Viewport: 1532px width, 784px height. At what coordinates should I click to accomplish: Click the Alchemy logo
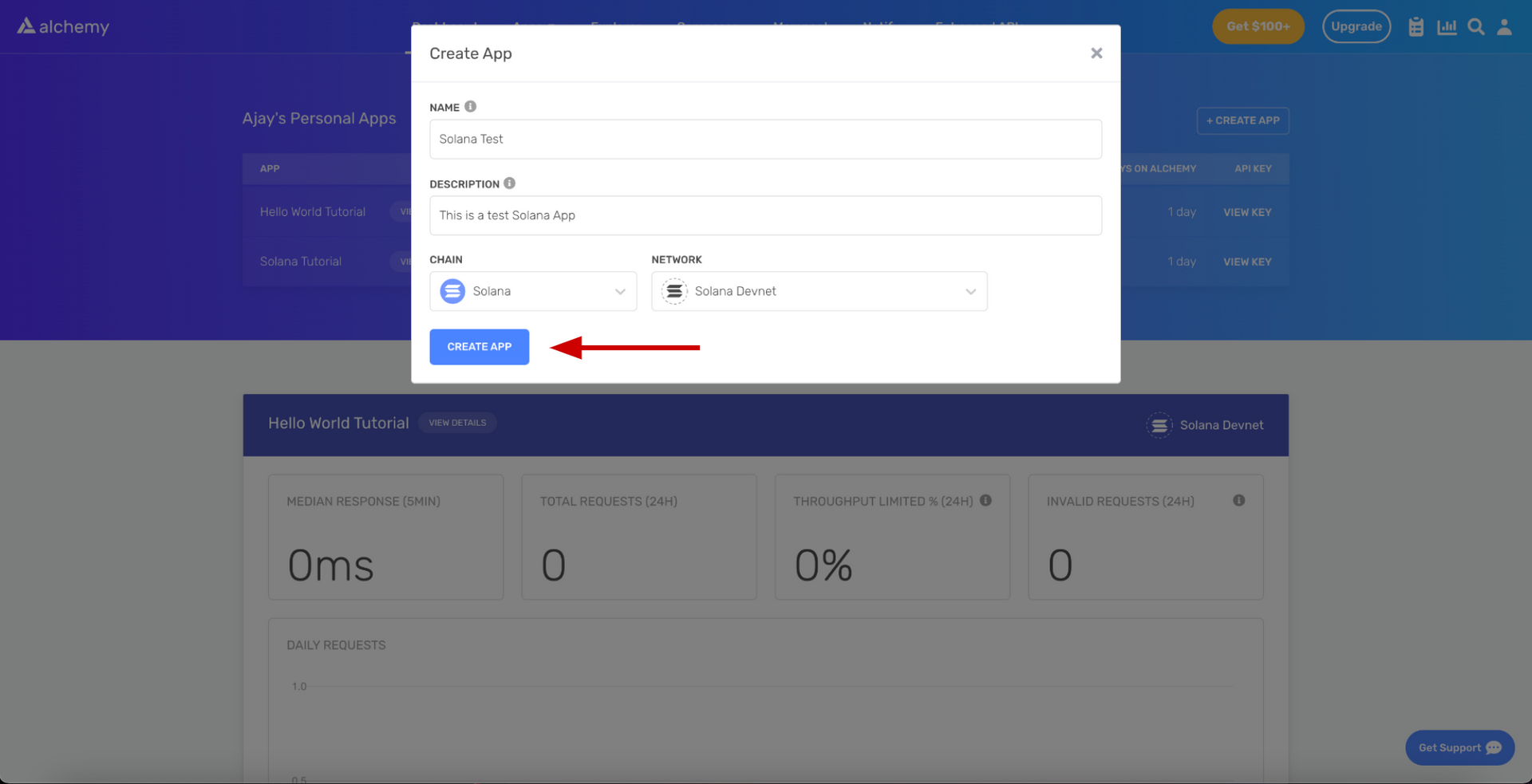[x=63, y=26]
